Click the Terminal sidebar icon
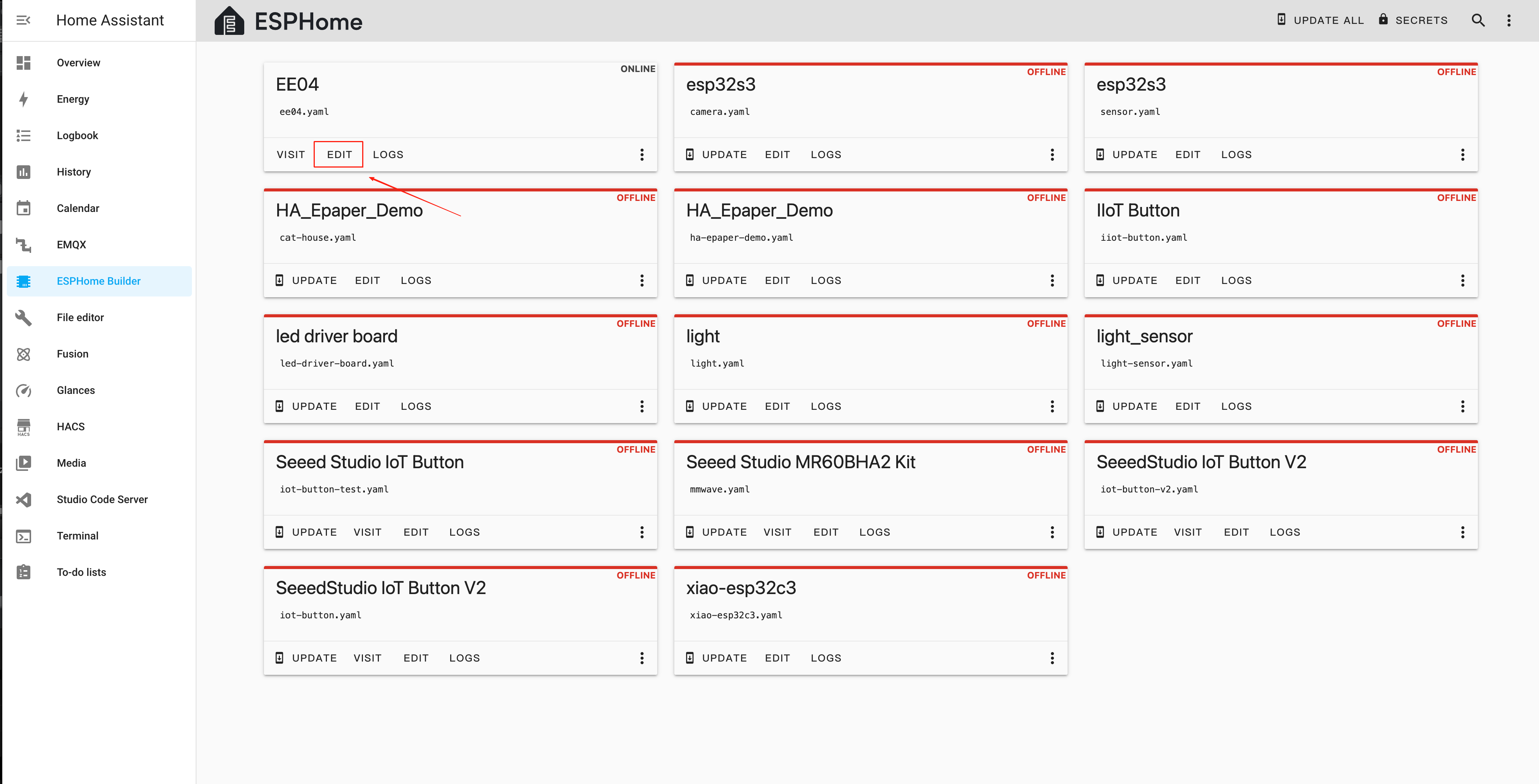The height and width of the screenshot is (784, 1539). click(x=23, y=536)
